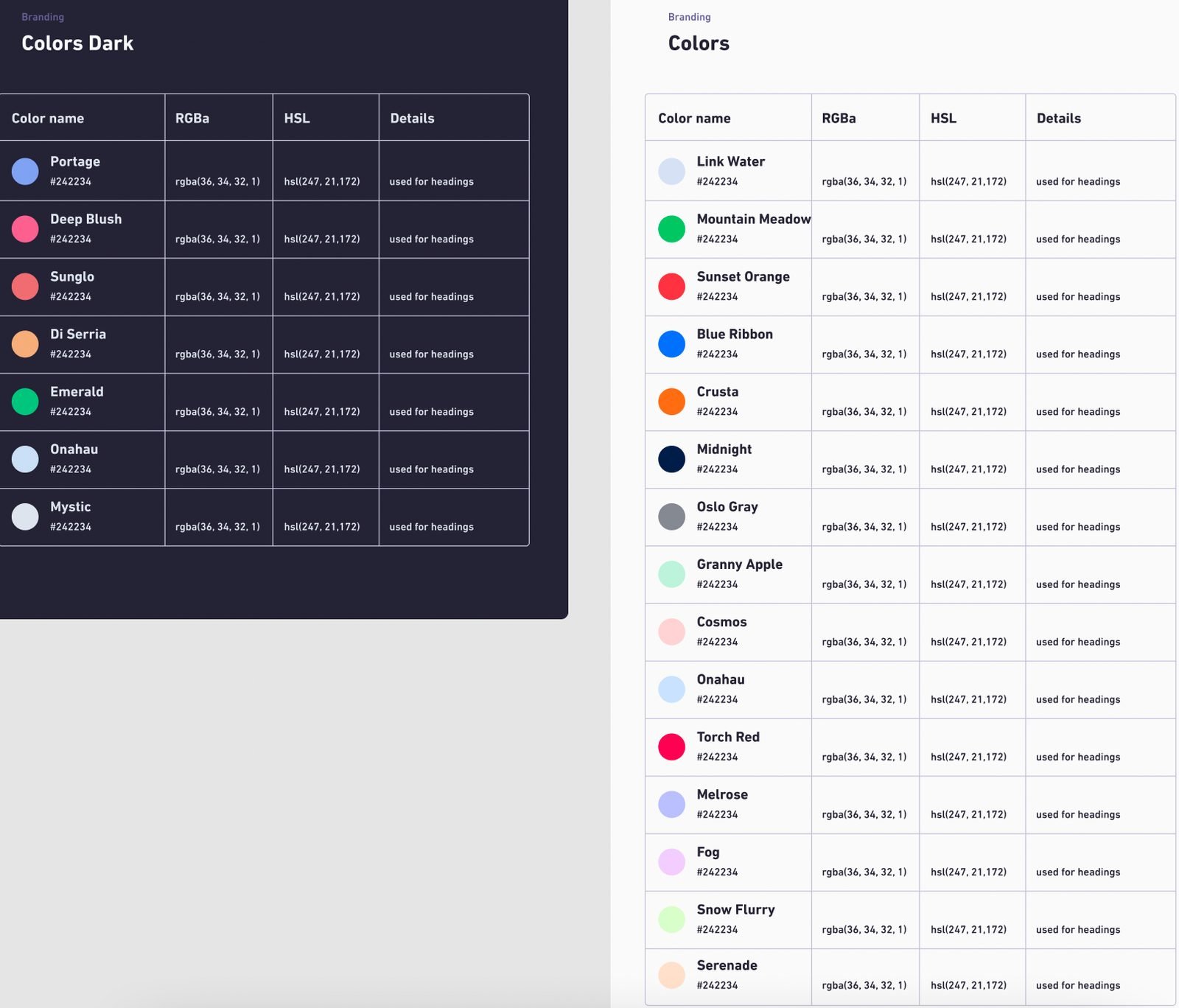Select the Emerald green swatch
The height and width of the screenshot is (1008, 1179).
click(25, 401)
